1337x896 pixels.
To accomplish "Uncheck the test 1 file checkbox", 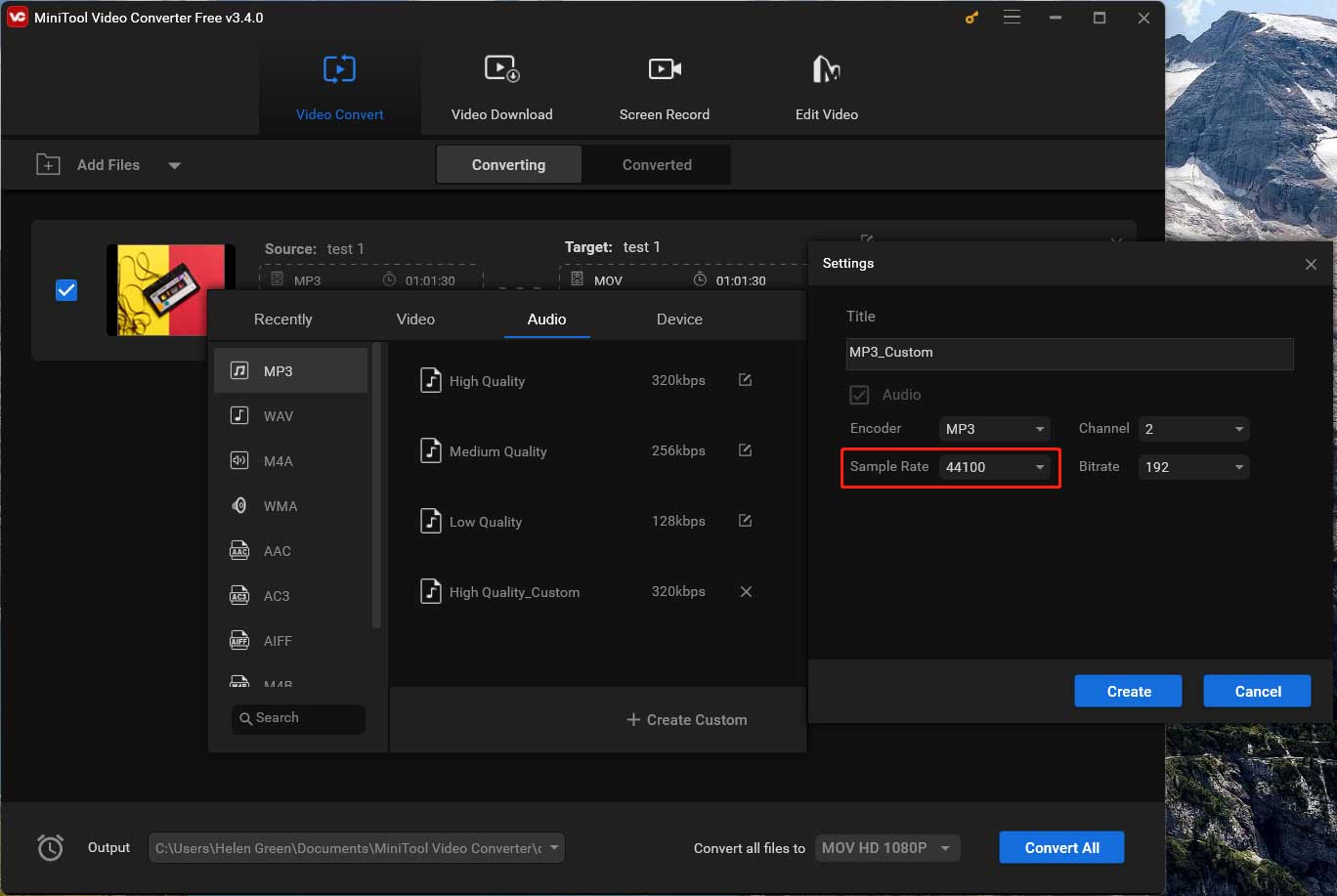I will (x=66, y=290).
